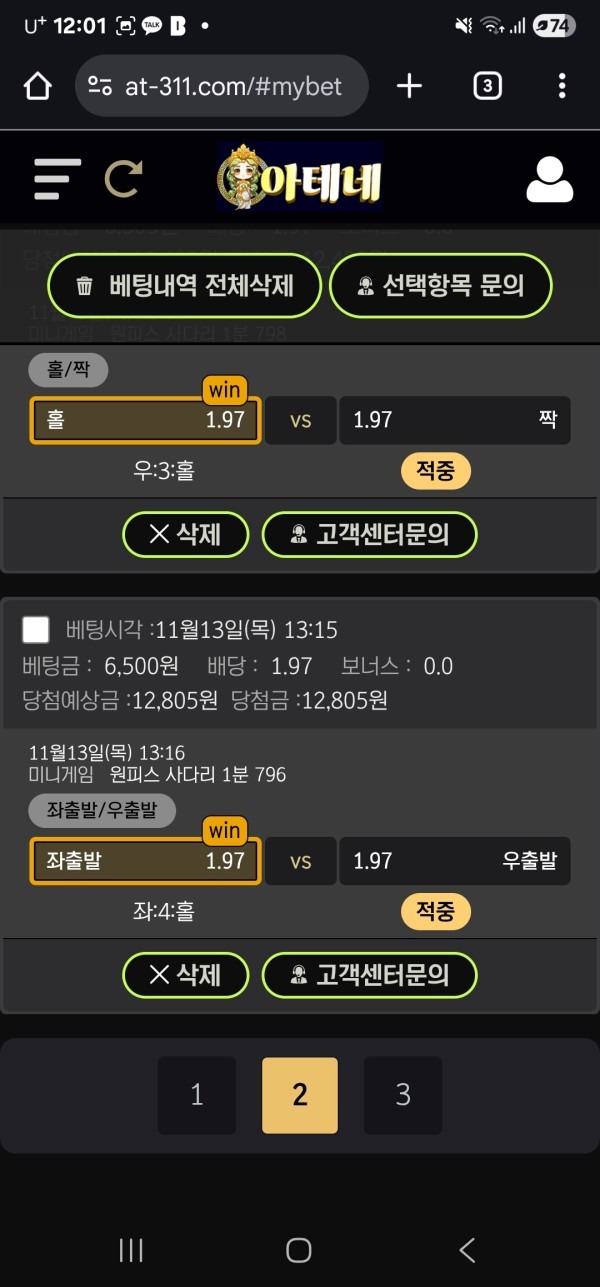Jump to page 3 of betting history
Image resolution: width=600 pixels, height=1287 pixels.
point(403,1096)
